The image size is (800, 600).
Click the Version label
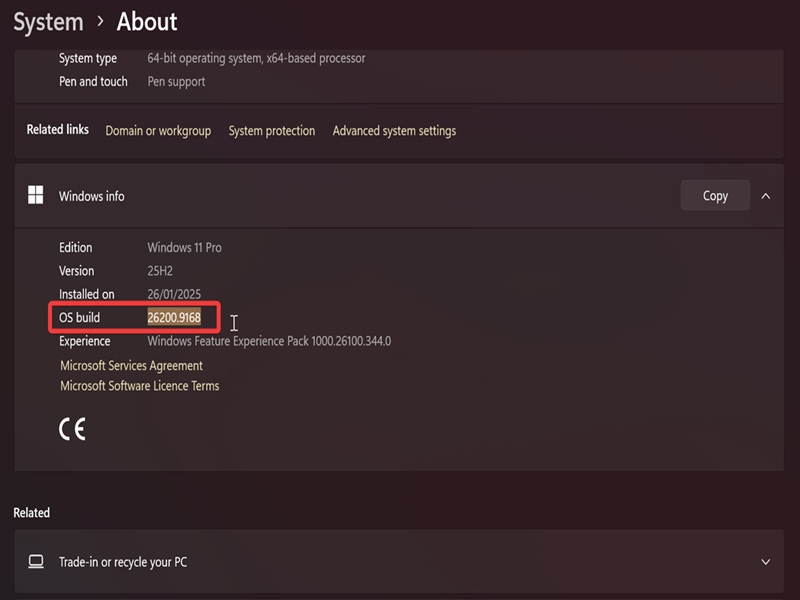77,271
